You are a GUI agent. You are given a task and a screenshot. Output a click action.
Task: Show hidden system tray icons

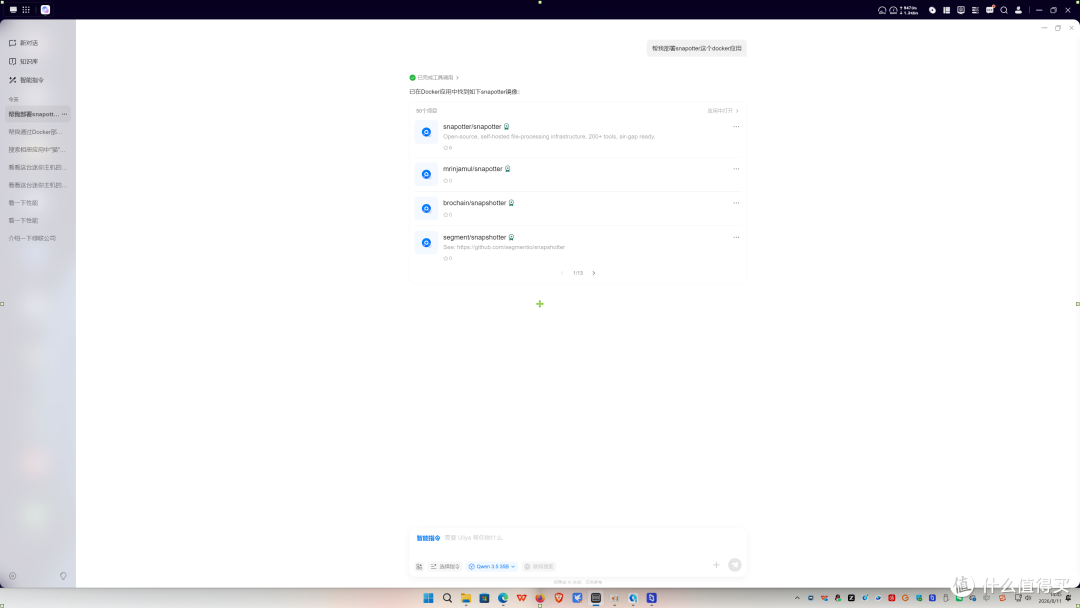(798, 598)
